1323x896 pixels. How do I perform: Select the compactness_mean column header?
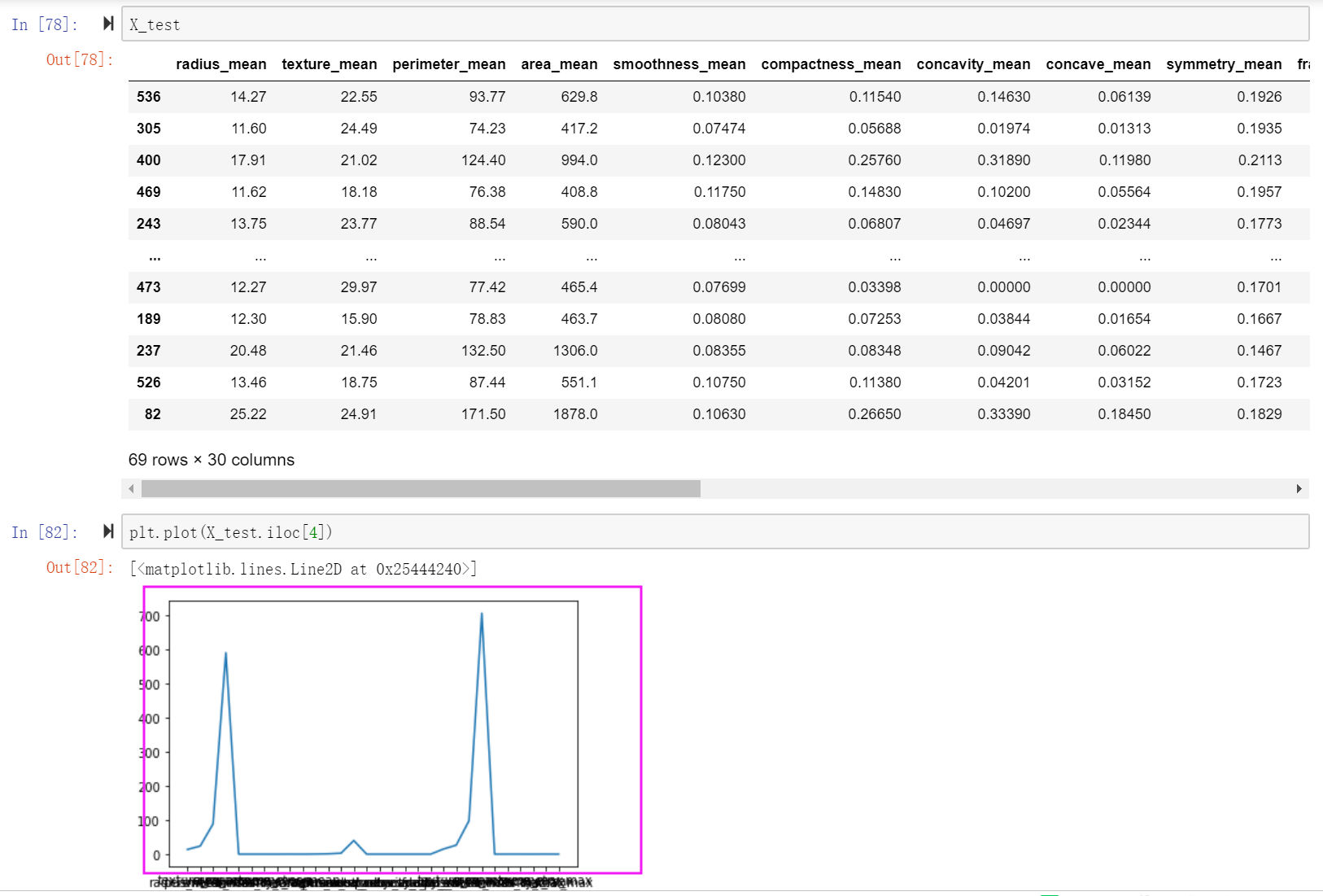tap(831, 64)
